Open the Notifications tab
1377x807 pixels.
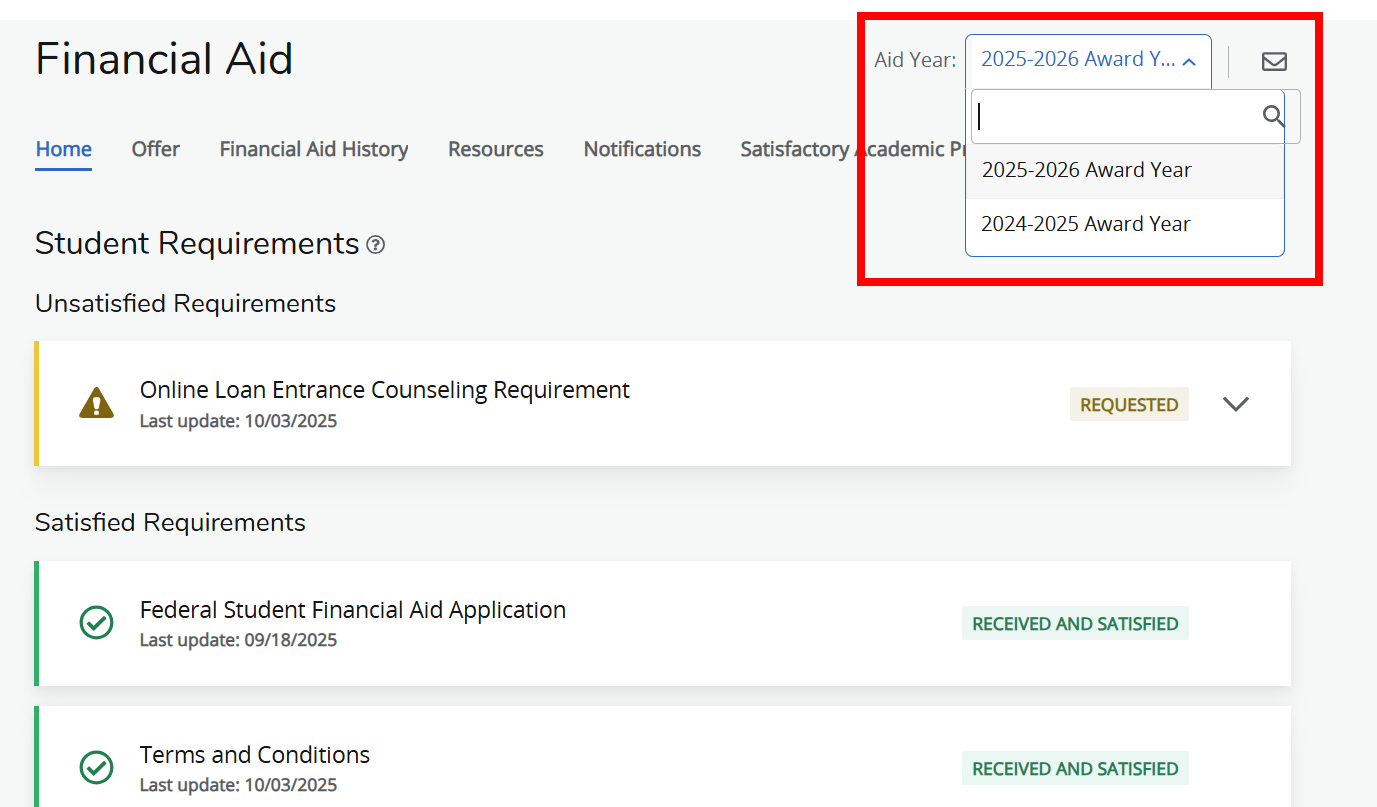(x=642, y=148)
